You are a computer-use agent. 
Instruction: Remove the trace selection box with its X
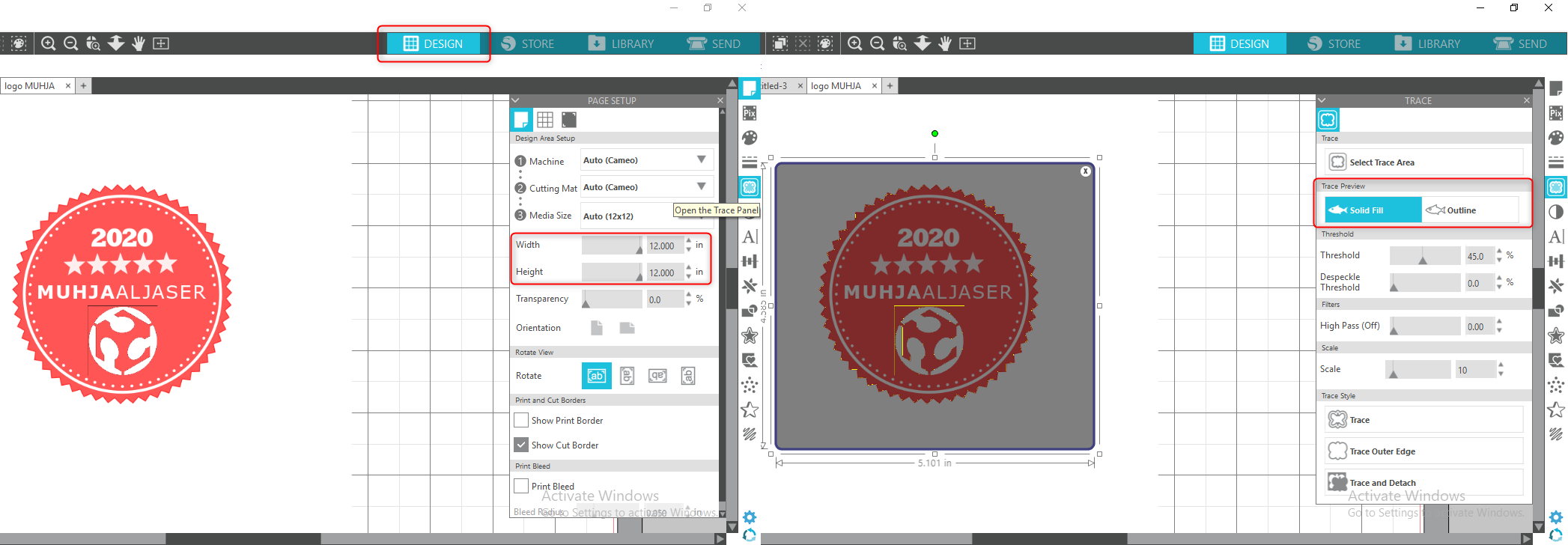coord(1086,171)
